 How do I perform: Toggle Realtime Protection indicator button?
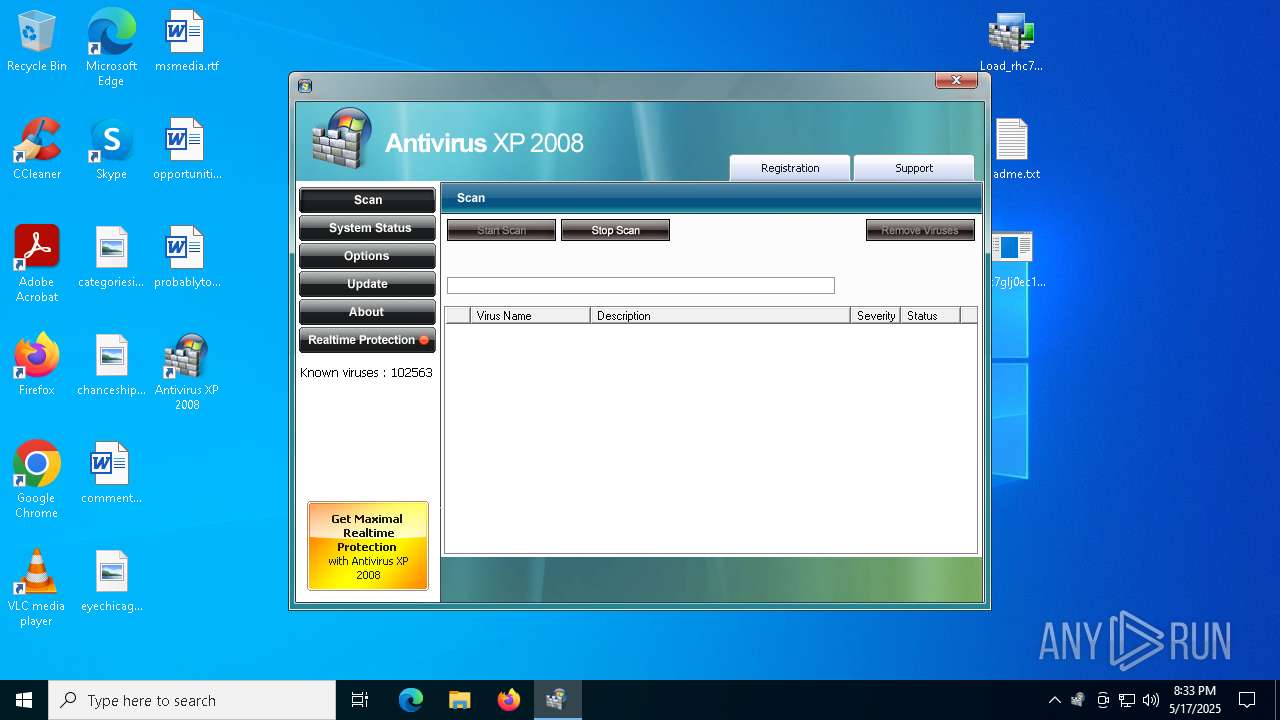[367, 340]
